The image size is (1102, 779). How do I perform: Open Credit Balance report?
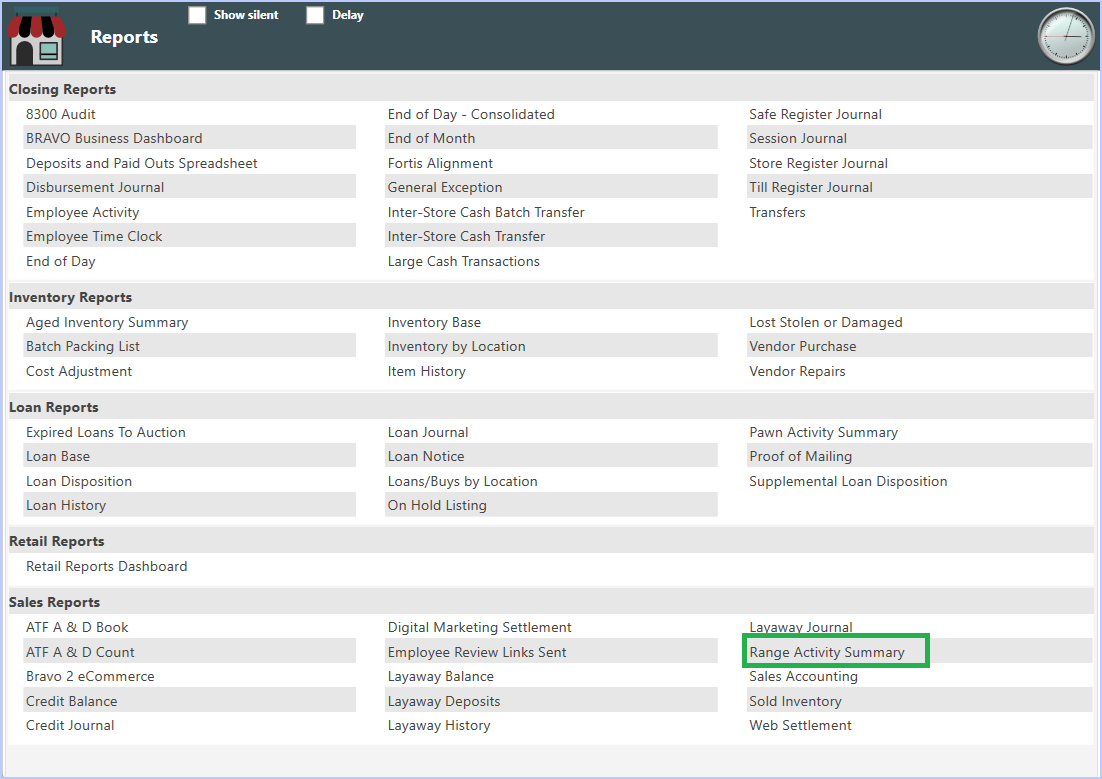(x=71, y=702)
